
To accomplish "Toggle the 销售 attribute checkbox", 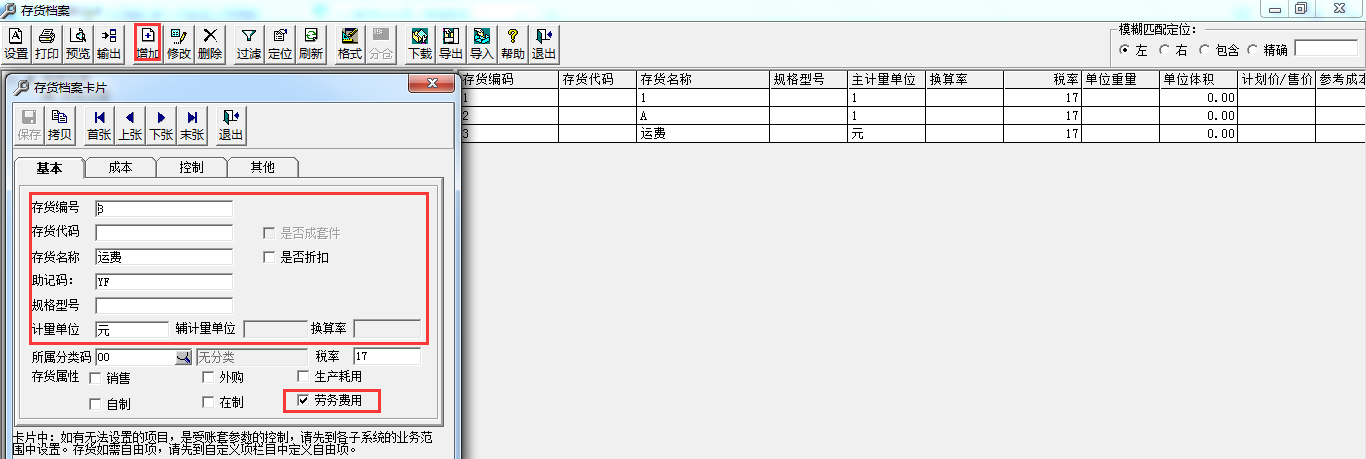I will coord(95,378).
